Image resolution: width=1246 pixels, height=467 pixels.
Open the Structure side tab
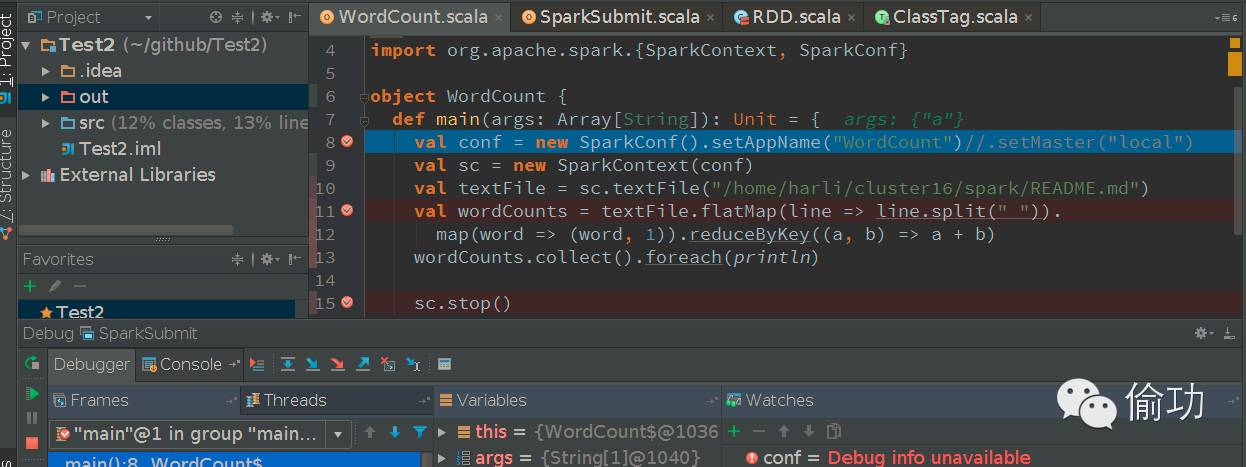point(7,183)
